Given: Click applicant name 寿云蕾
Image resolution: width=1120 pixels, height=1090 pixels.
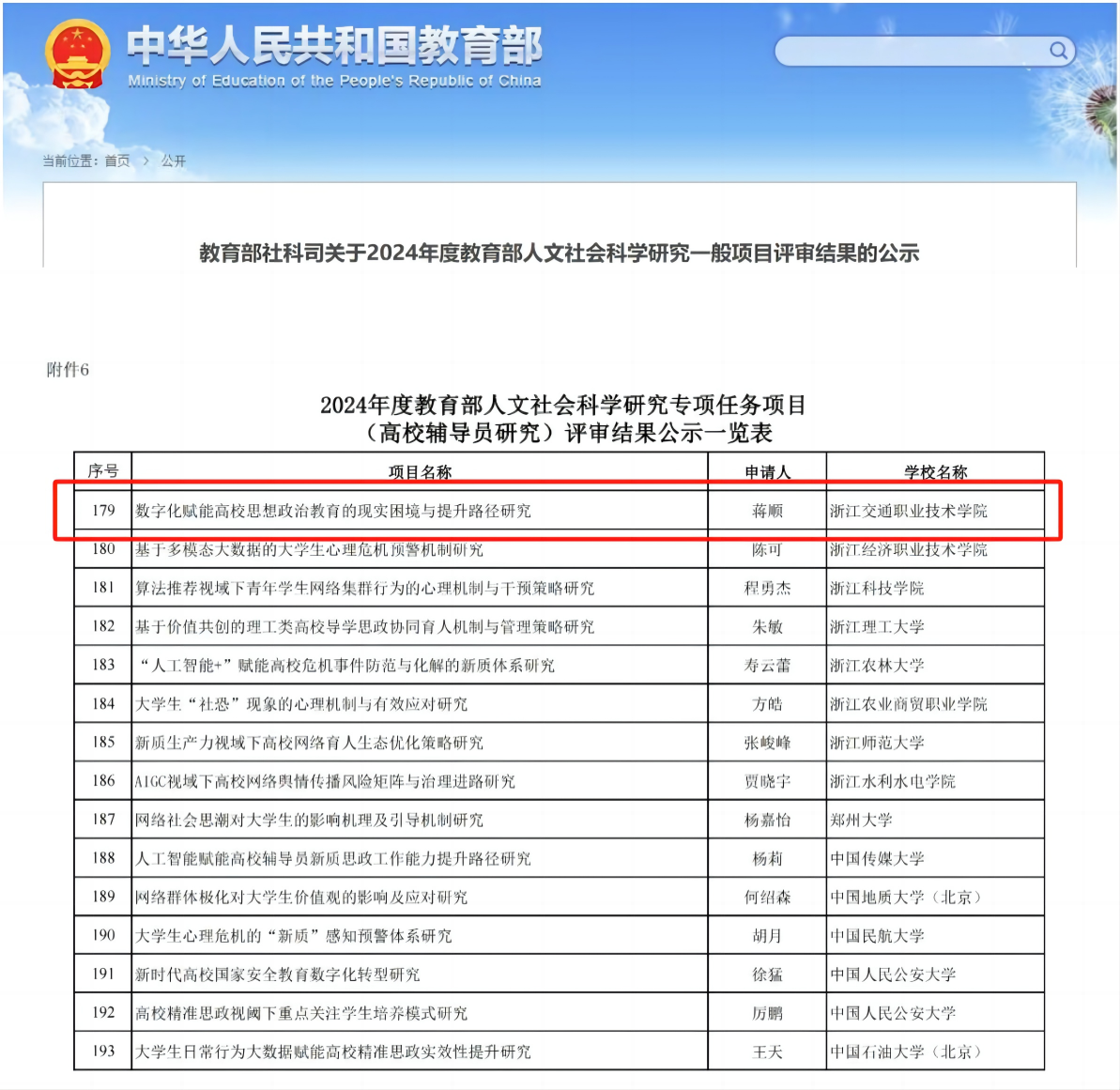Looking at the screenshot, I should point(767,665).
